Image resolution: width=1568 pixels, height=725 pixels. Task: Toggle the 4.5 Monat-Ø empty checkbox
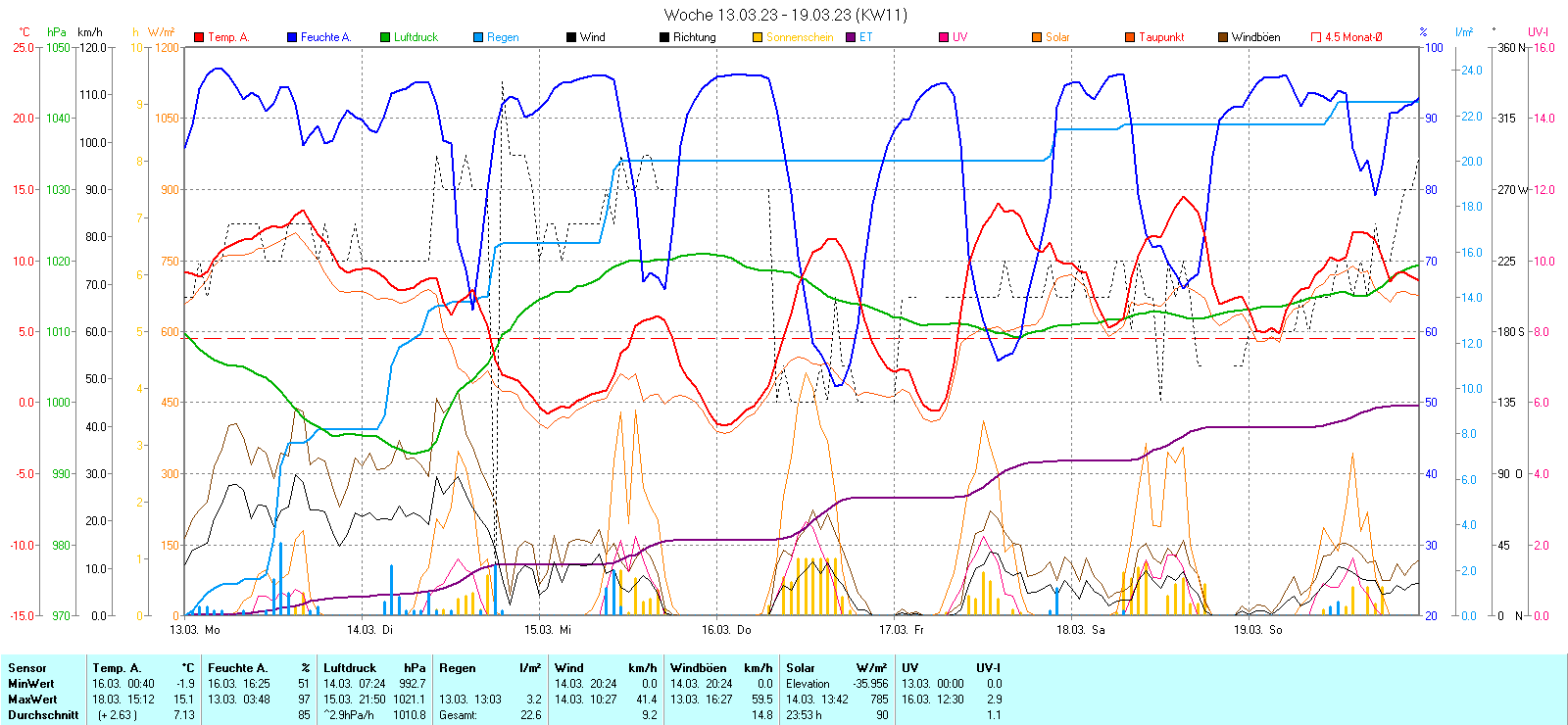1316,37
